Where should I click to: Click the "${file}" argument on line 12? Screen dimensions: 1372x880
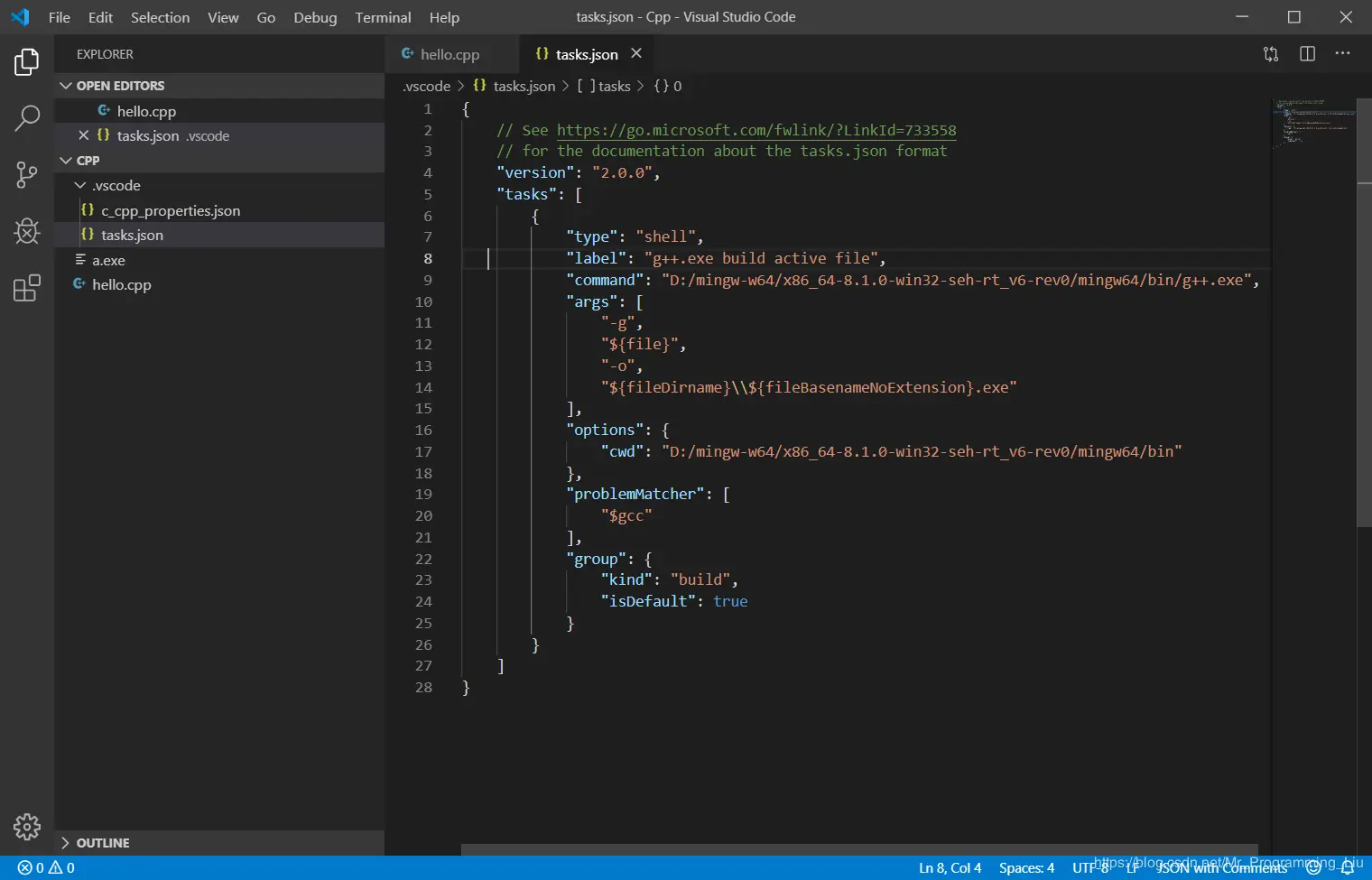(x=639, y=345)
